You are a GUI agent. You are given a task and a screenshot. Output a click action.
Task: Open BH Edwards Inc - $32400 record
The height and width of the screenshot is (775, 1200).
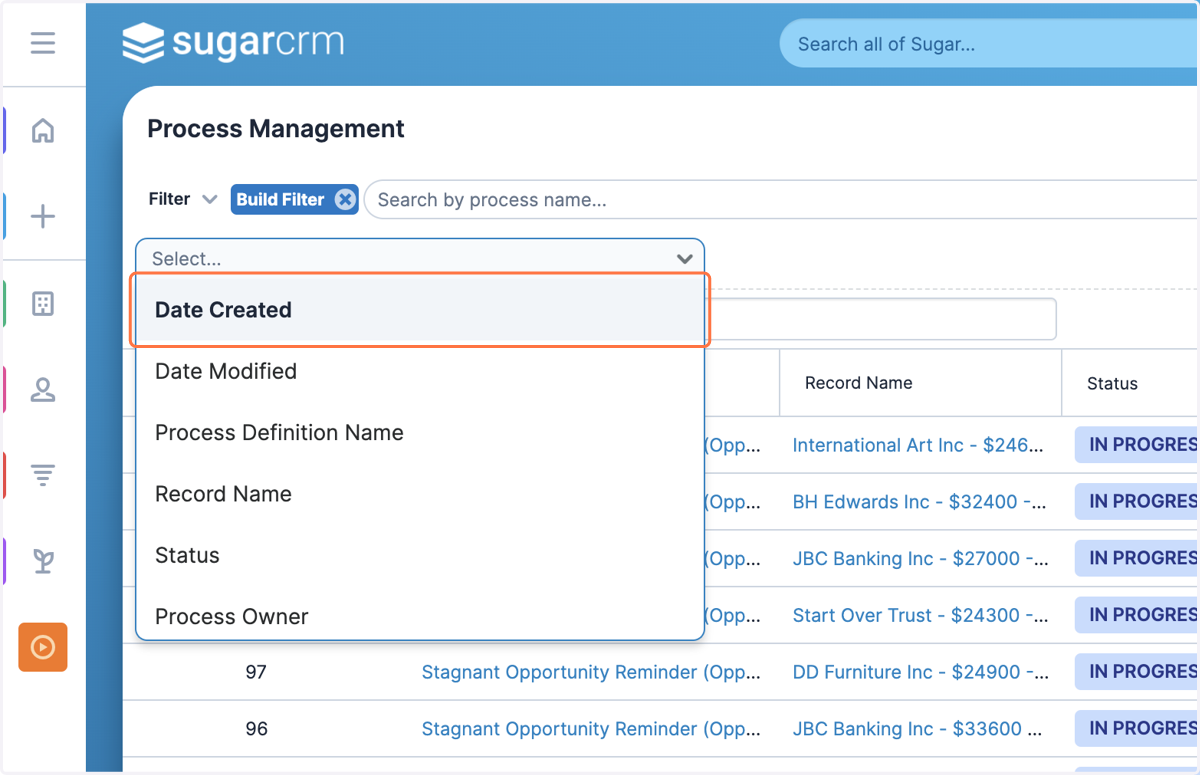(920, 502)
